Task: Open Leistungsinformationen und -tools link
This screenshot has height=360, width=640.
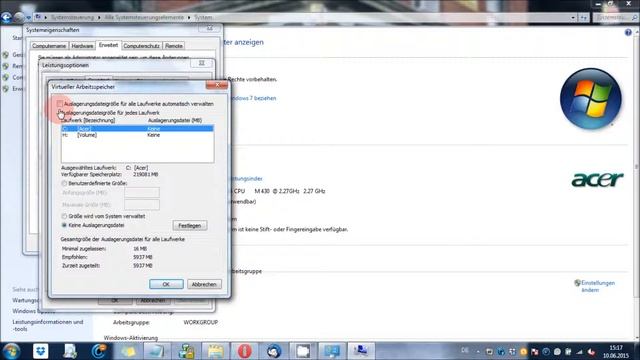Action: pyautogui.click(x=47, y=325)
